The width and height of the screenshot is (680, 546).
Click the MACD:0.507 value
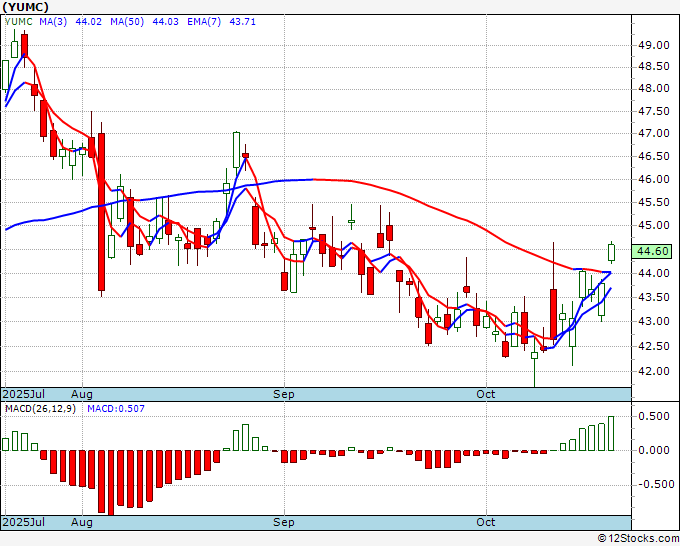116,409
